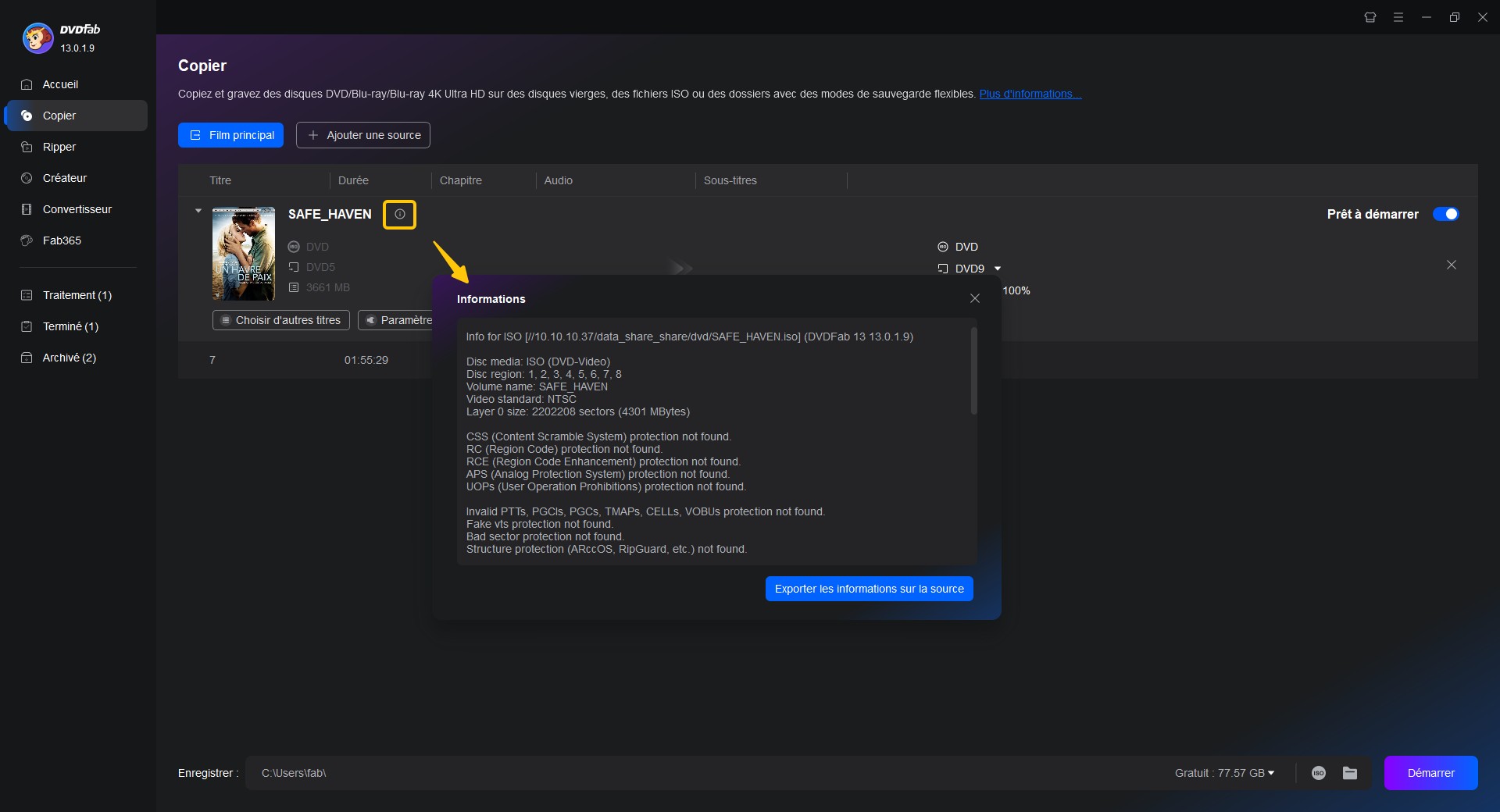This screenshot has height=812, width=1500.
Task: Open the Paramètre advanced settings button
Action: 397,320
